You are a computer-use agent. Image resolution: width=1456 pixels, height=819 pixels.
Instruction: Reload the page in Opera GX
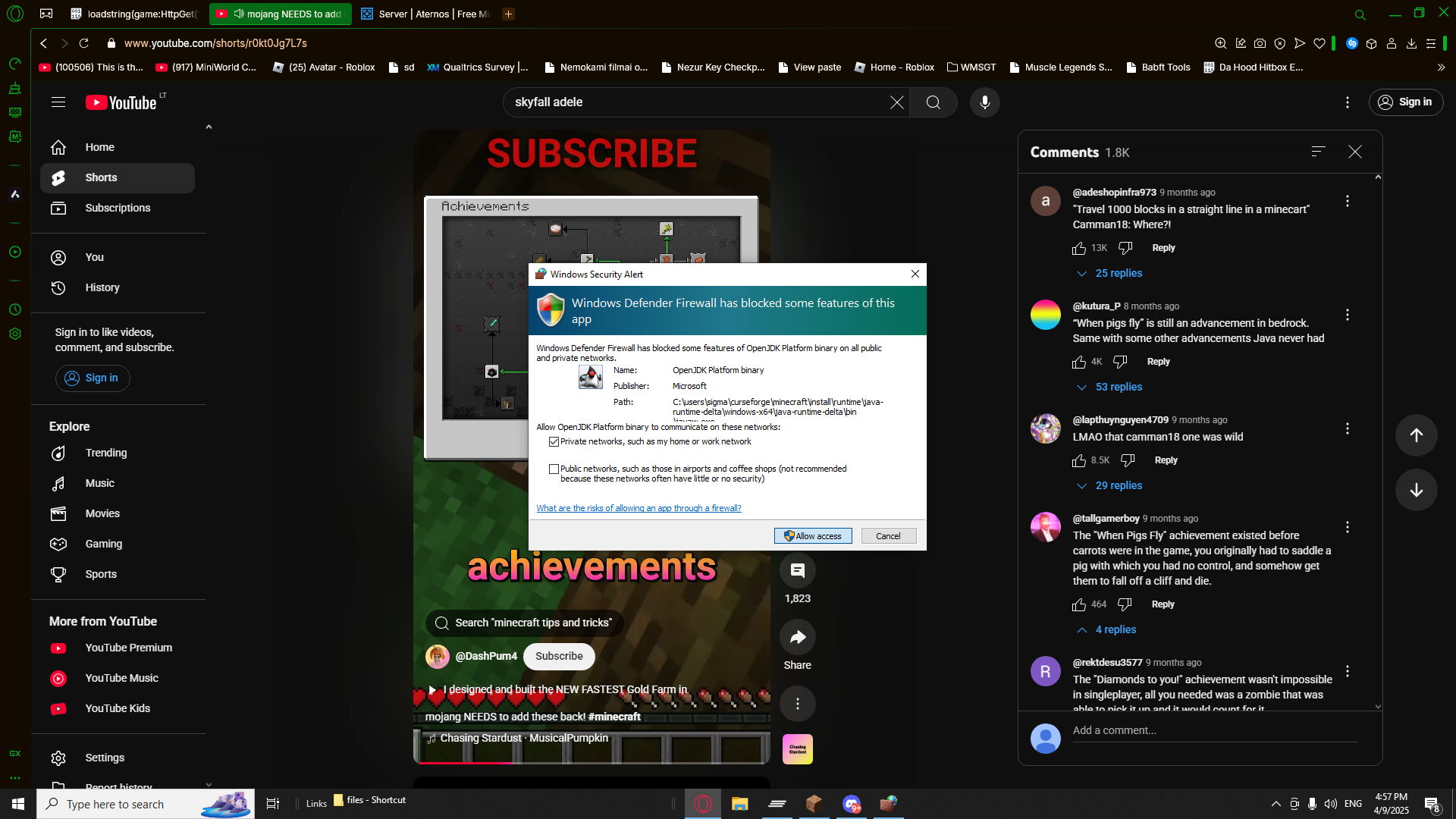click(84, 43)
